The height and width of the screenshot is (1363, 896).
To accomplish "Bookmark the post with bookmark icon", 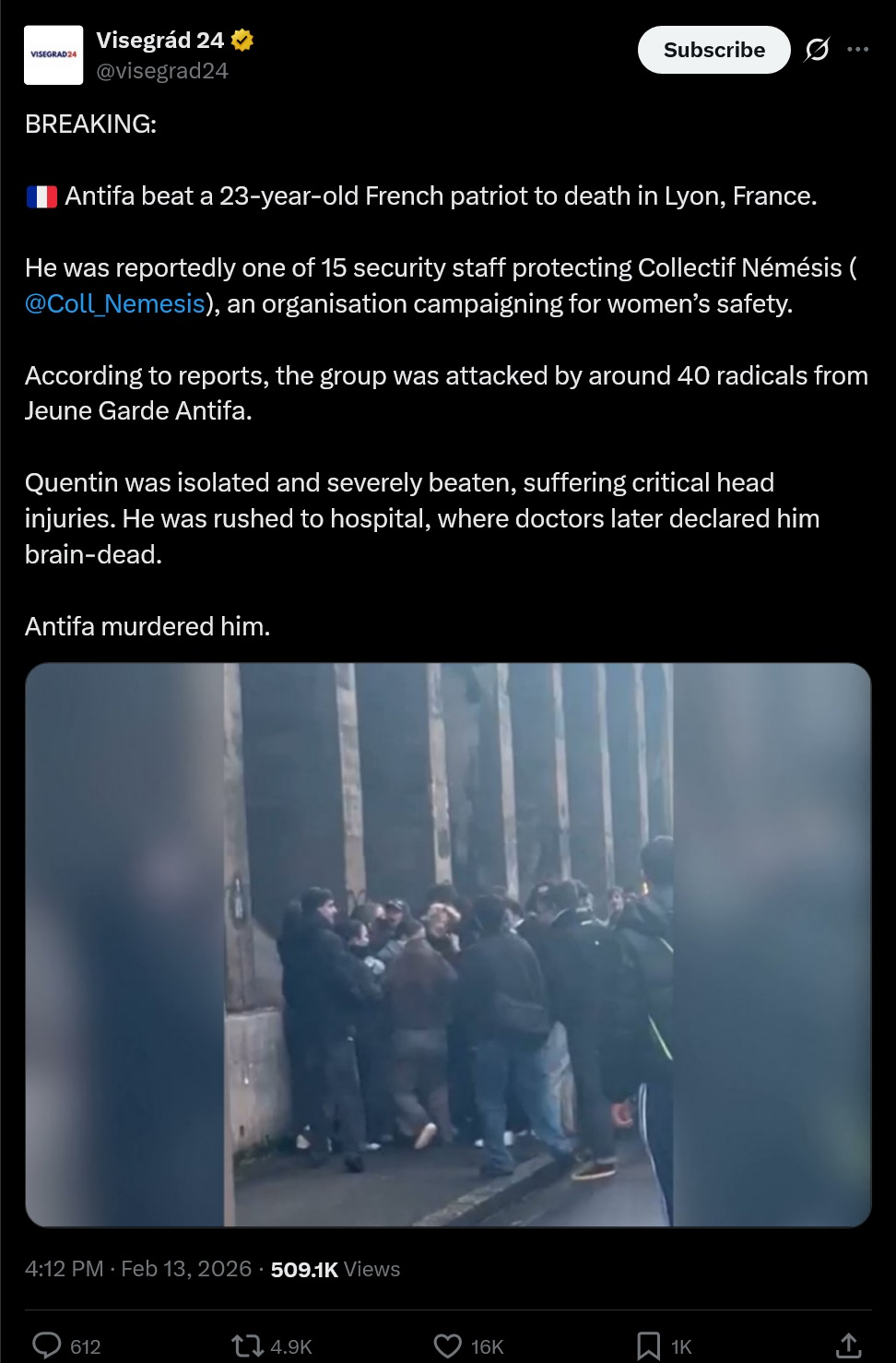I will coord(649,1346).
